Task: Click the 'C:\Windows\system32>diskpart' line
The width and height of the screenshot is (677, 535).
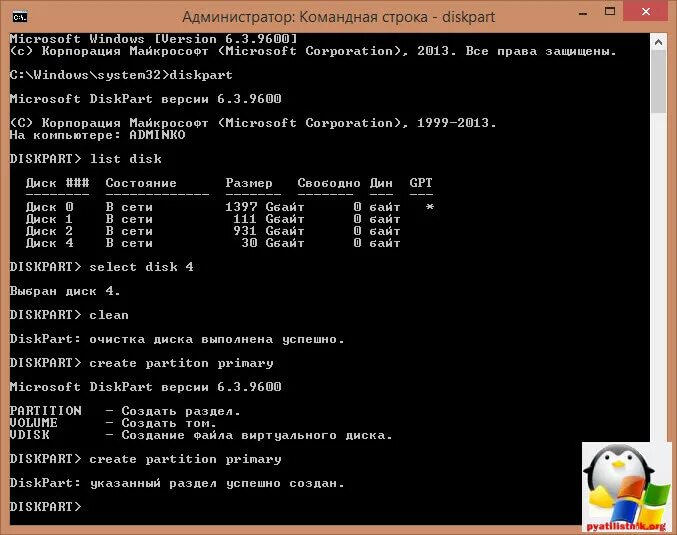Action: 121,75
